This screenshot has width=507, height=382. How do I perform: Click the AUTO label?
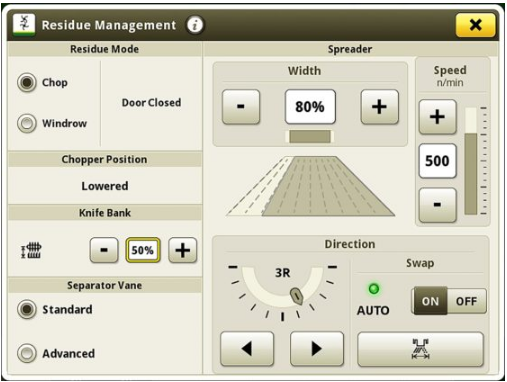click(x=373, y=310)
